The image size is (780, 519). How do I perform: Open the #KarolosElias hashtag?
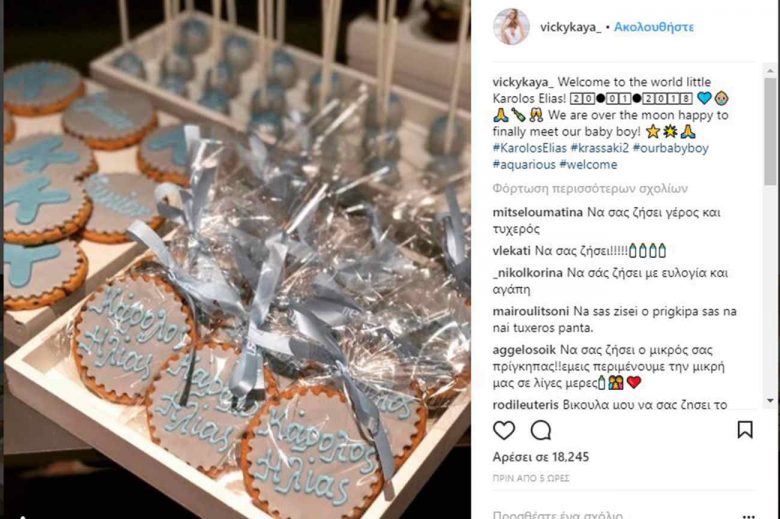529,148
